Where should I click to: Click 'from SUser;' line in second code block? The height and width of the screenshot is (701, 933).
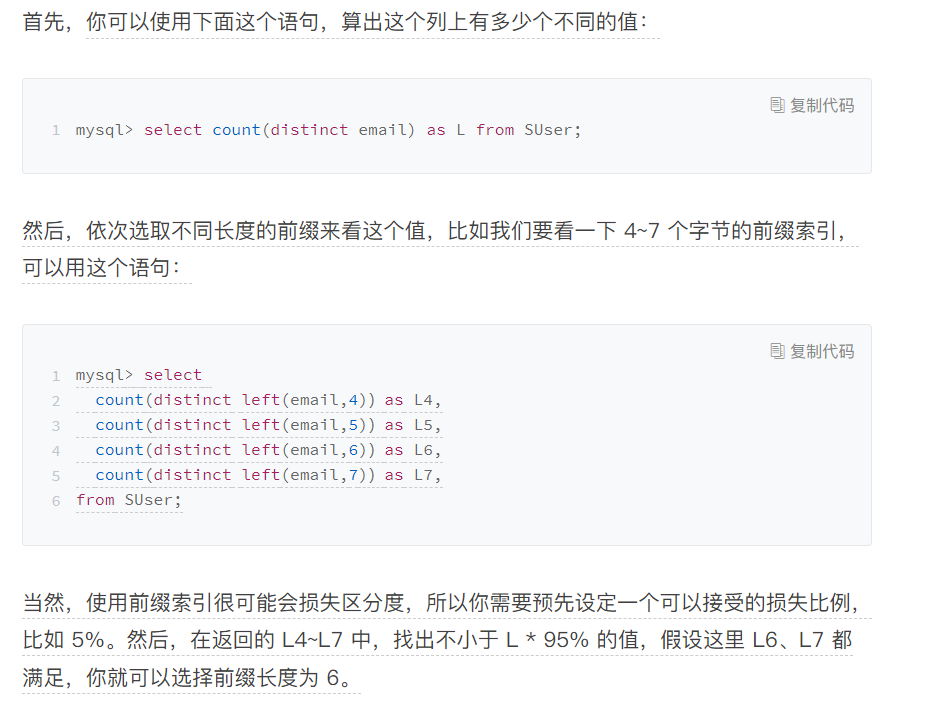click(129, 500)
